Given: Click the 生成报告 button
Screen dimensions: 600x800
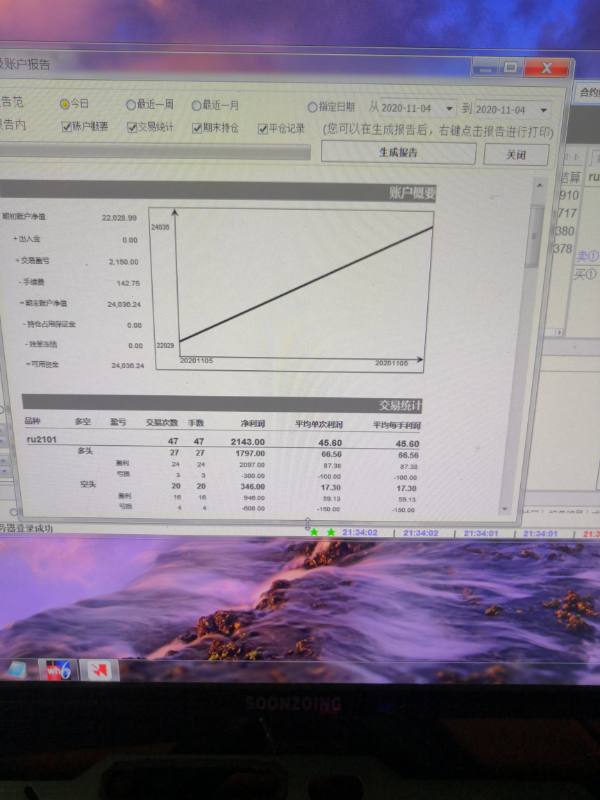Looking at the screenshot, I should pyautogui.click(x=398, y=152).
